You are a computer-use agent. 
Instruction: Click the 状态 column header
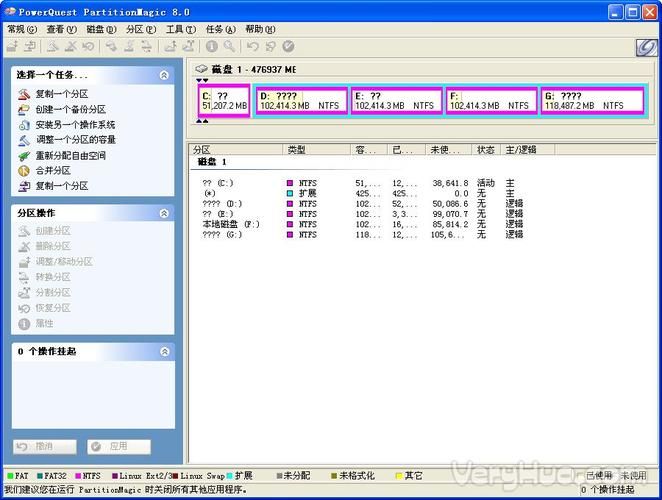point(486,149)
